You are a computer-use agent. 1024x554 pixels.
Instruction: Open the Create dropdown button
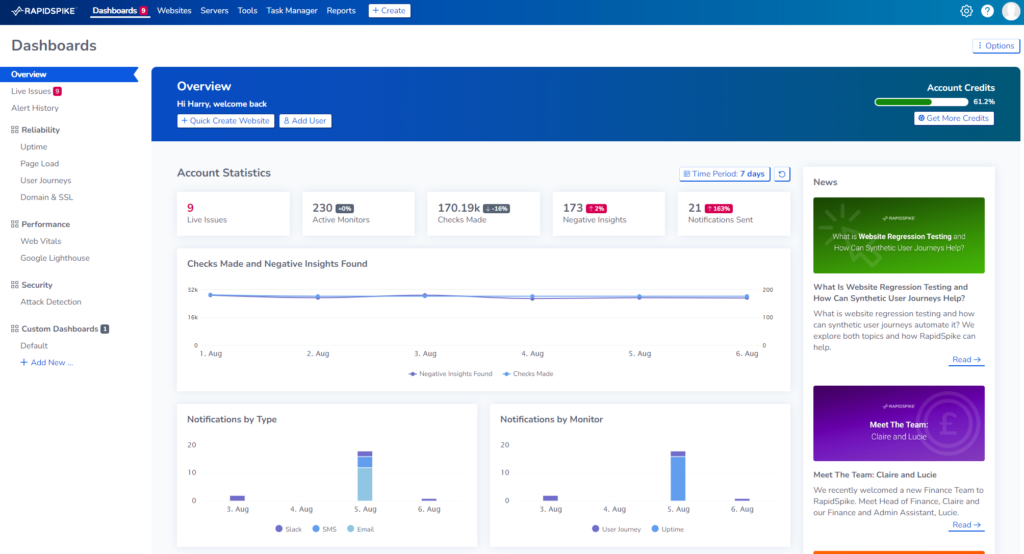(x=389, y=10)
